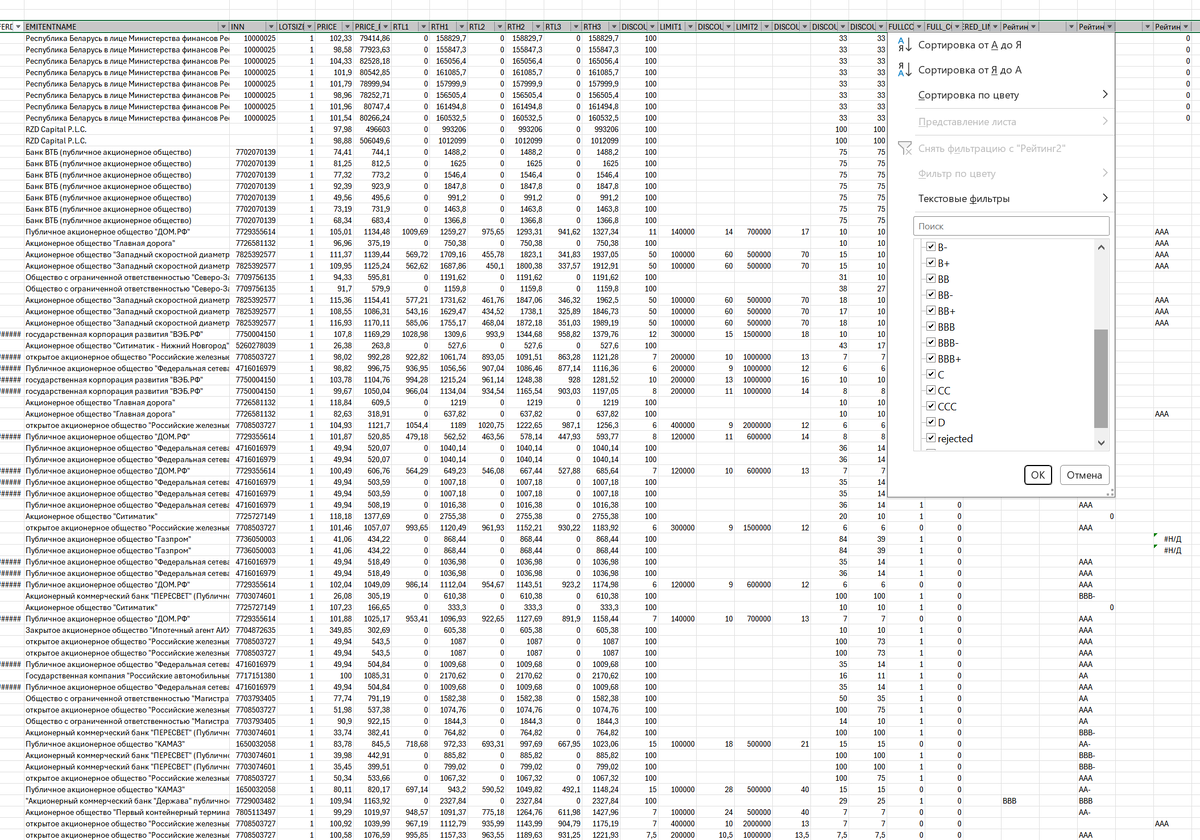Toggle the BBB checkbox in filter list
Screen dimensions: 1200x840
point(931,327)
